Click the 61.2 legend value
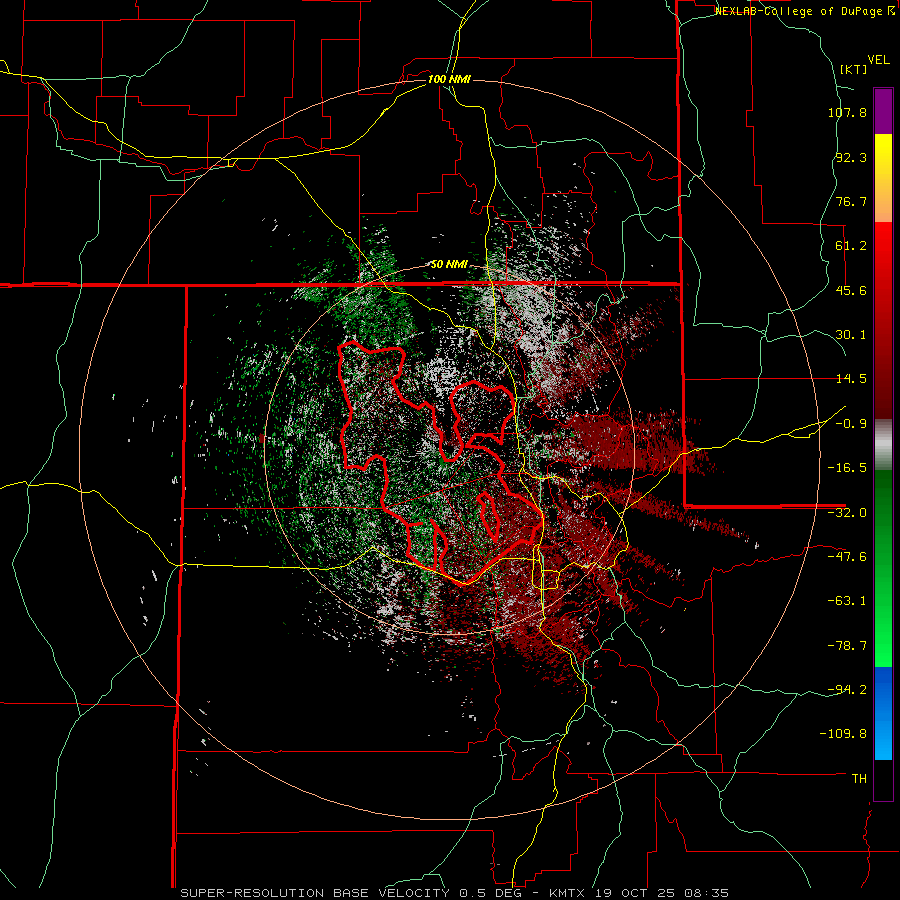The height and width of the screenshot is (900, 900). (x=851, y=246)
